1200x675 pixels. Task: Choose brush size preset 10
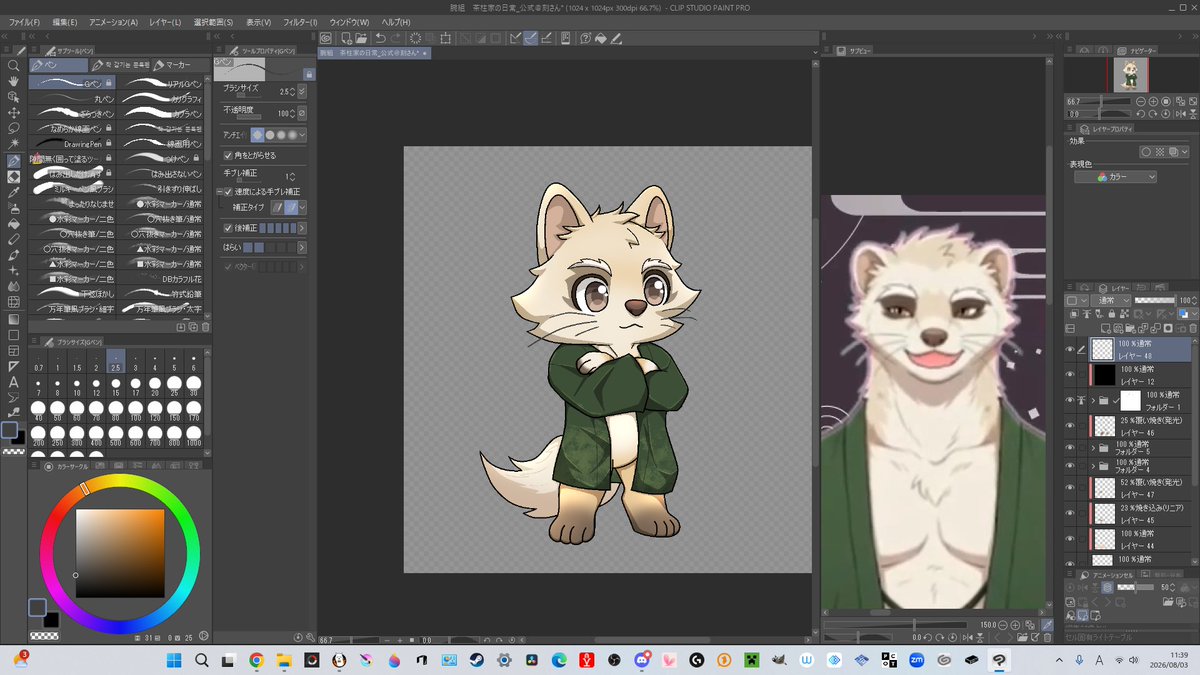pyautogui.click(x=78, y=388)
